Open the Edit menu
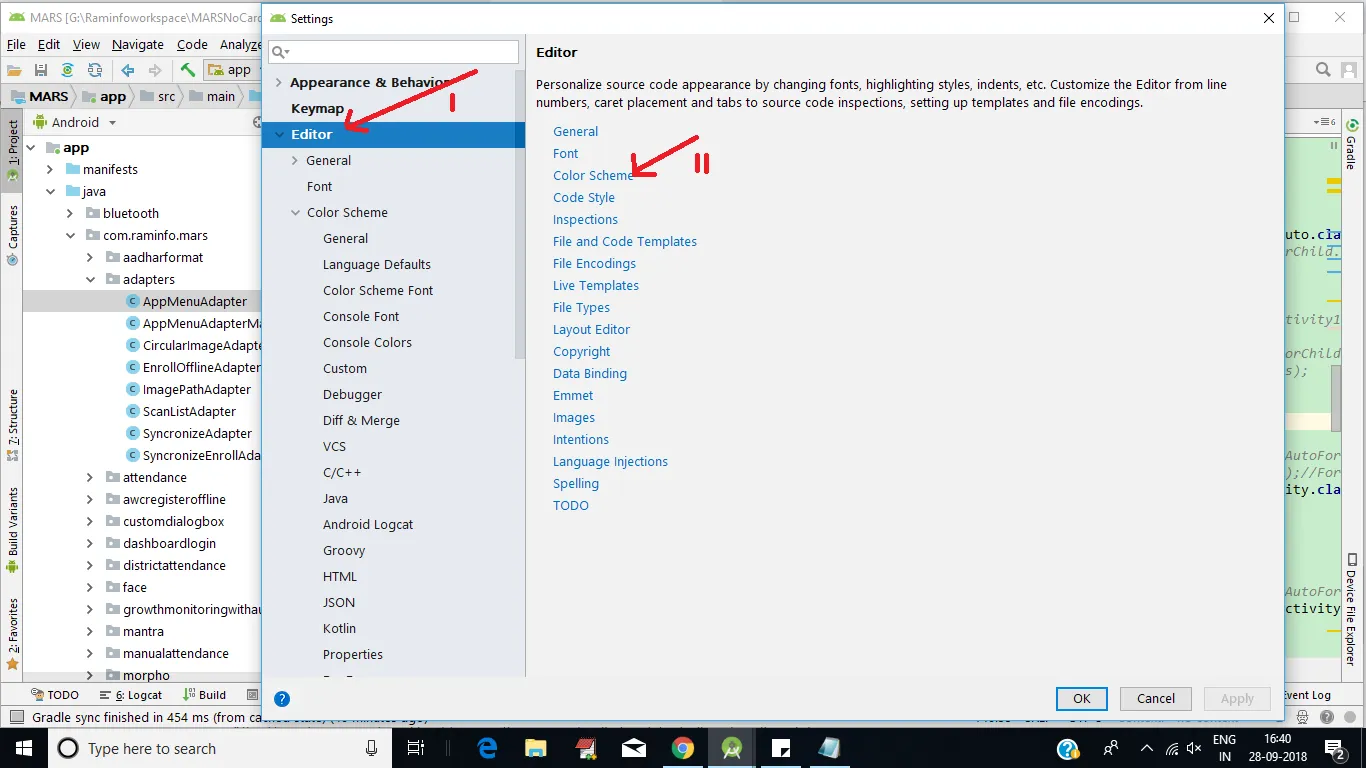Viewport: 1366px width, 768px height. pyautogui.click(x=49, y=44)
